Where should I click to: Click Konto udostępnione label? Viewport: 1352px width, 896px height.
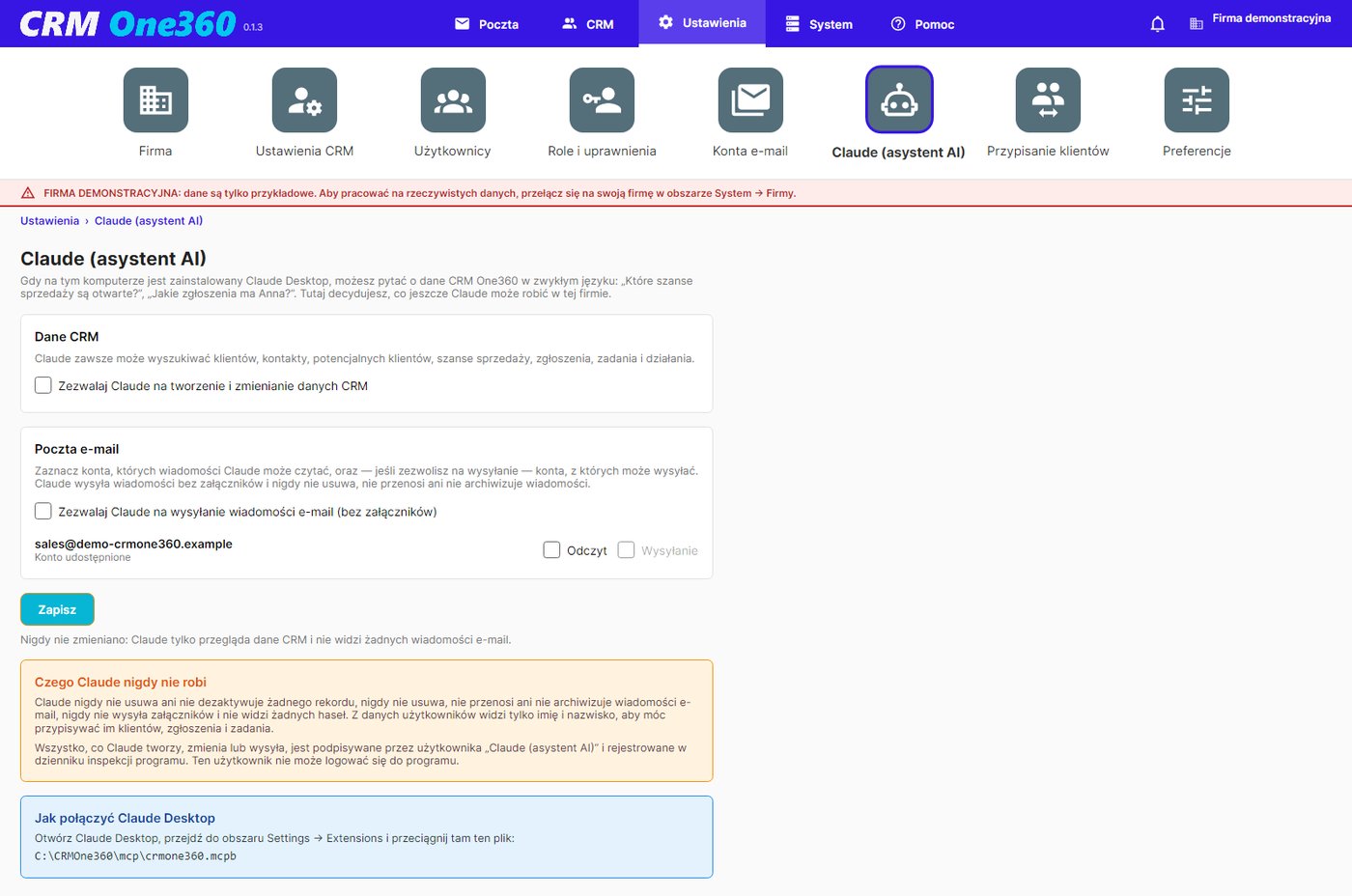[x=83, y=558]
